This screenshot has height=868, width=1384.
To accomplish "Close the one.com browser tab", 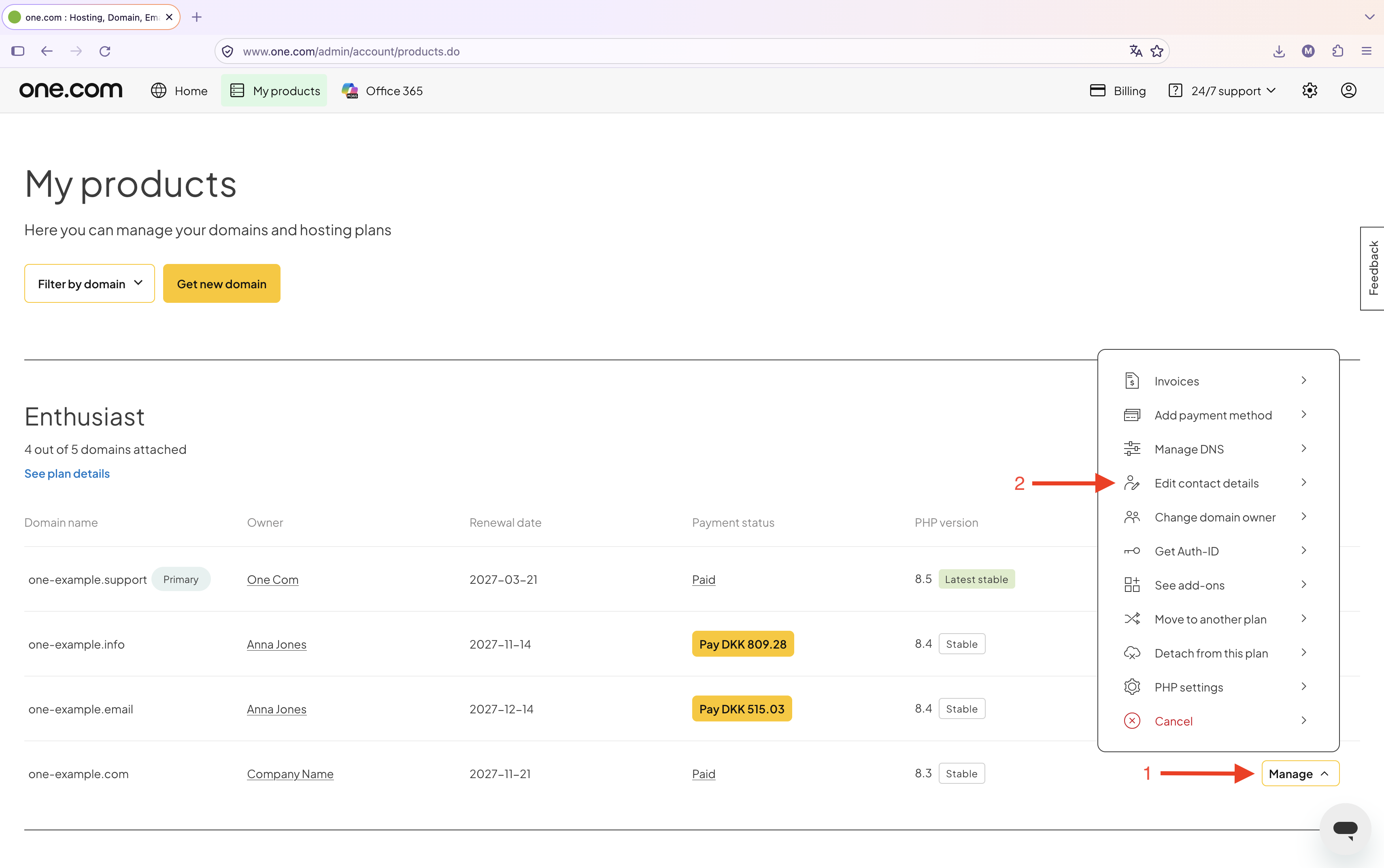I will (x=169, y=17).
